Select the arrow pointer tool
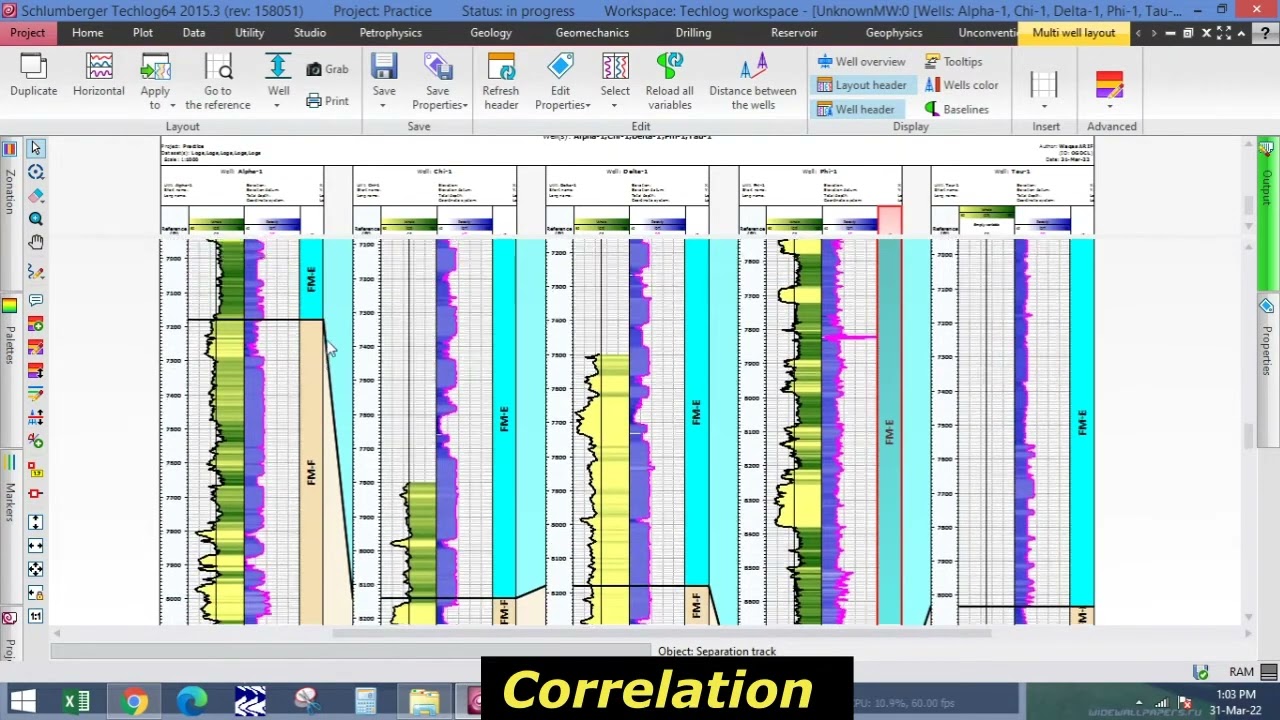The width and height of the screenshot is (1280, 720). 36,149
